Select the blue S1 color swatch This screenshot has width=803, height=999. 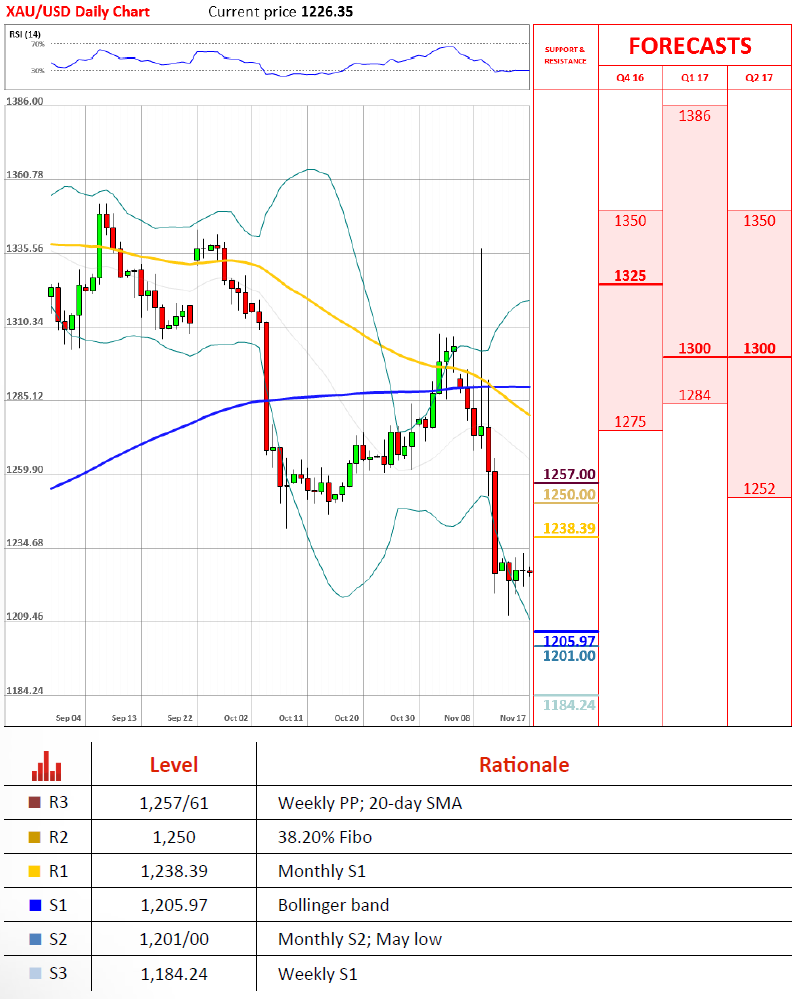pos(35,905)
